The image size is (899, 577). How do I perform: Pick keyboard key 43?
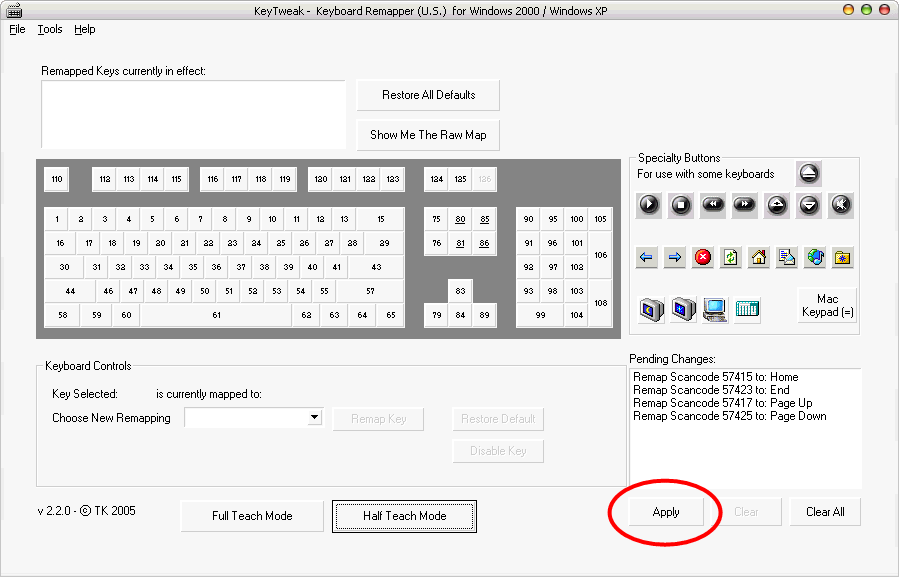[376, 267]
